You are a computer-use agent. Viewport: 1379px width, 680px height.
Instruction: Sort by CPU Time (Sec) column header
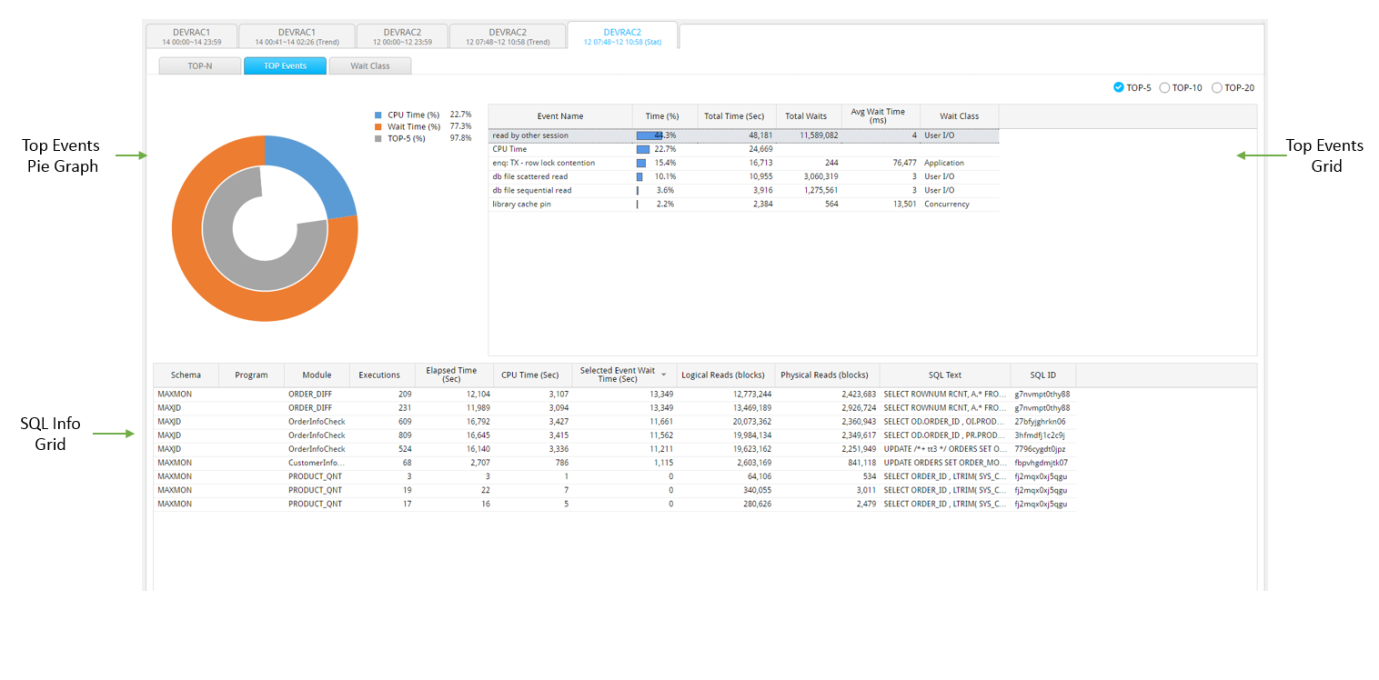(531, 375)
